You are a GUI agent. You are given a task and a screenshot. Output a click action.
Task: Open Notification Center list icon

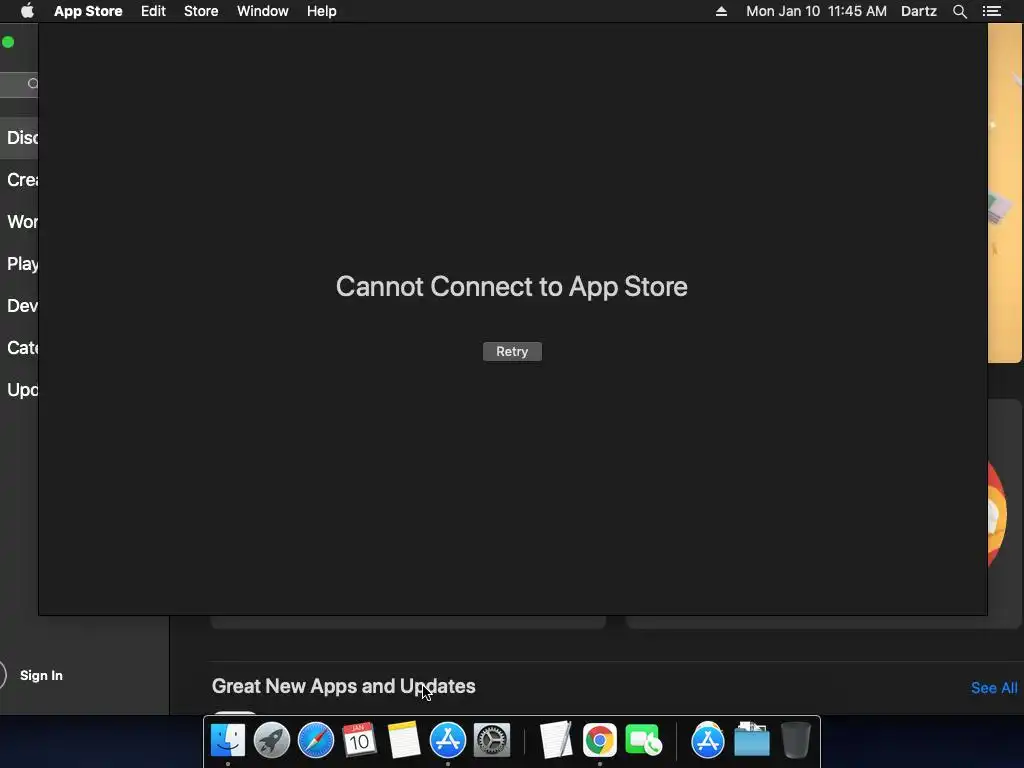[x=992, y=11]
